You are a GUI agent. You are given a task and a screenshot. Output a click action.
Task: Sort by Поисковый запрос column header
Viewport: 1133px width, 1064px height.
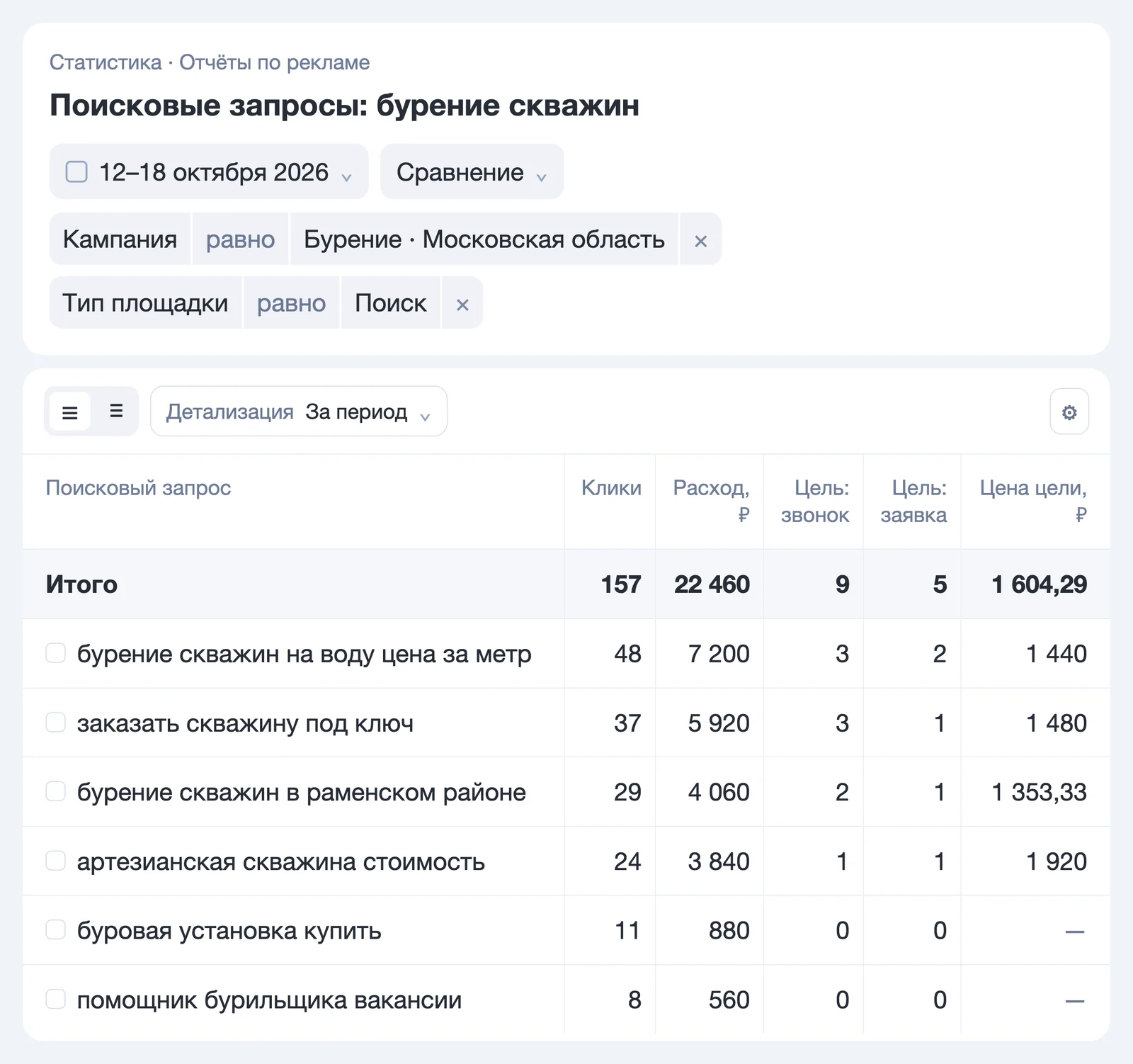[138, 487]
